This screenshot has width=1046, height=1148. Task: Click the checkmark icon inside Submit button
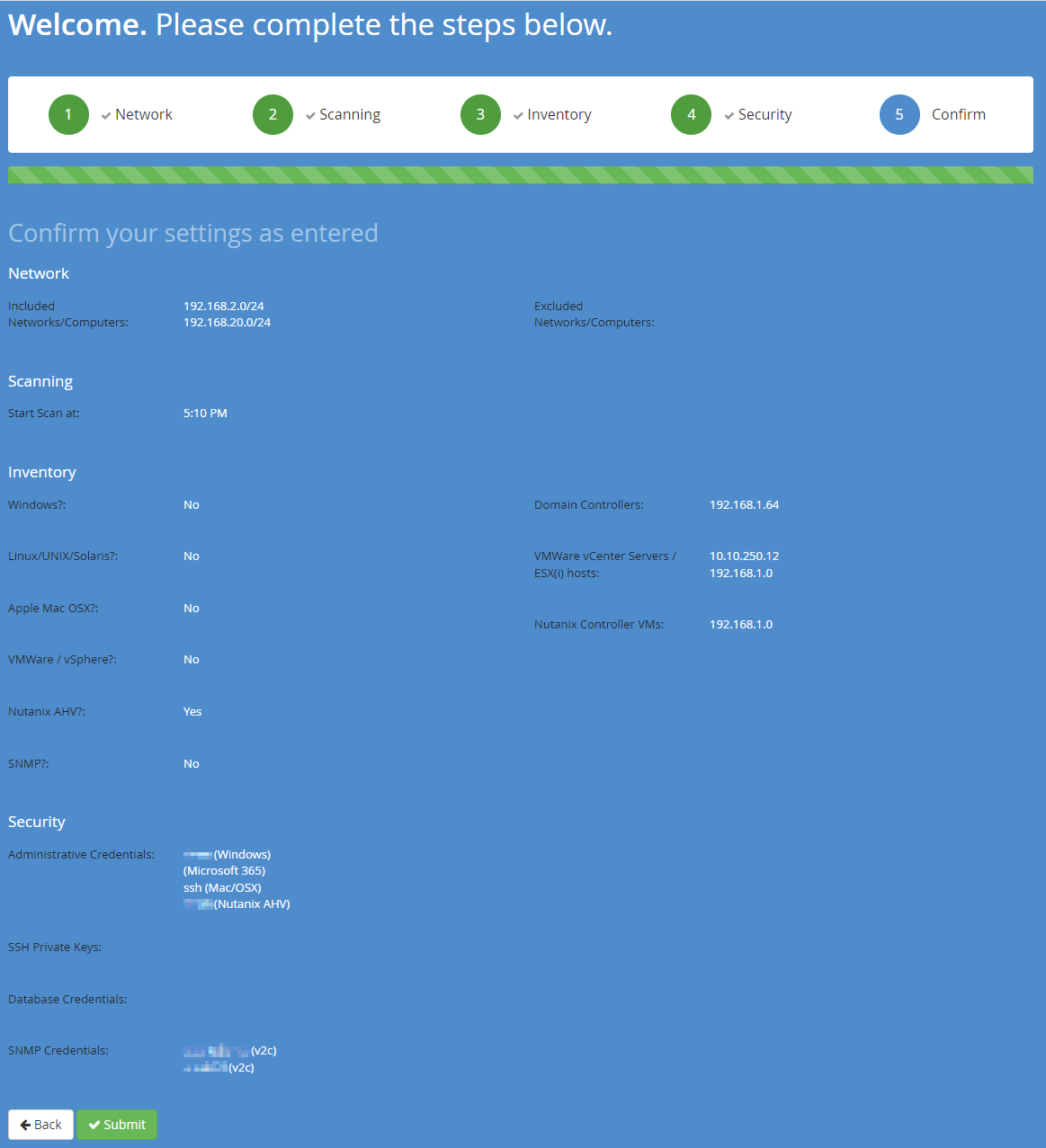coord(95,1124)
